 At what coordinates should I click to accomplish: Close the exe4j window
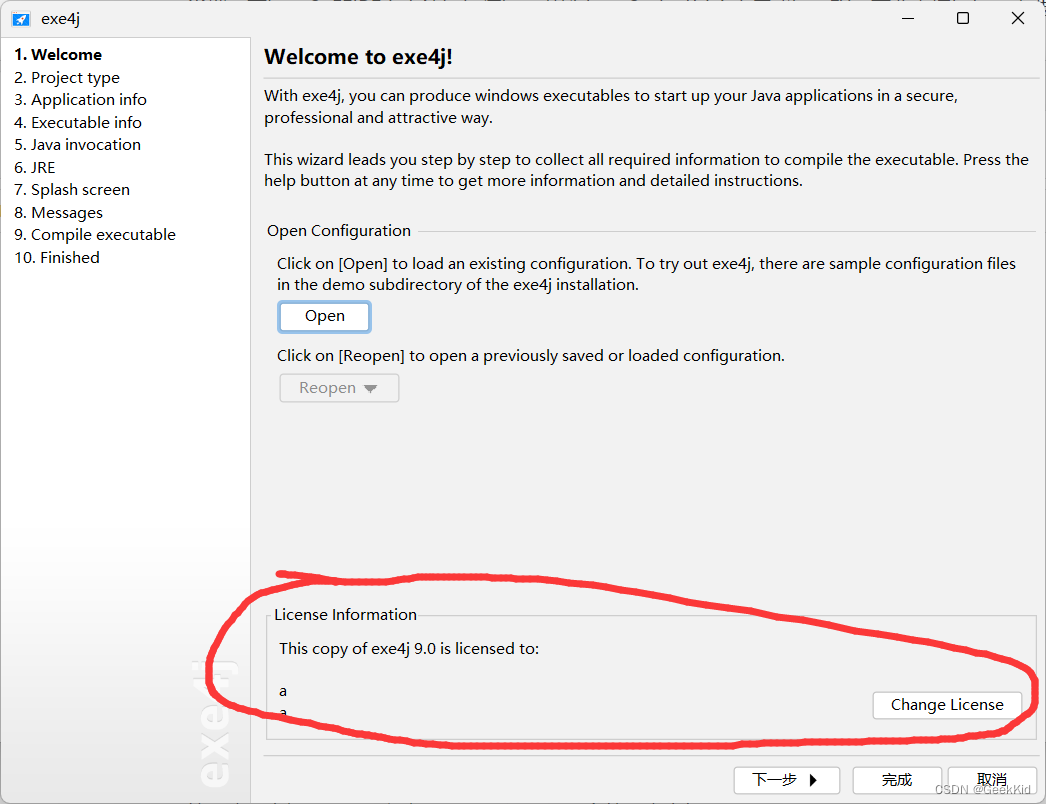tap(1017, 19)
